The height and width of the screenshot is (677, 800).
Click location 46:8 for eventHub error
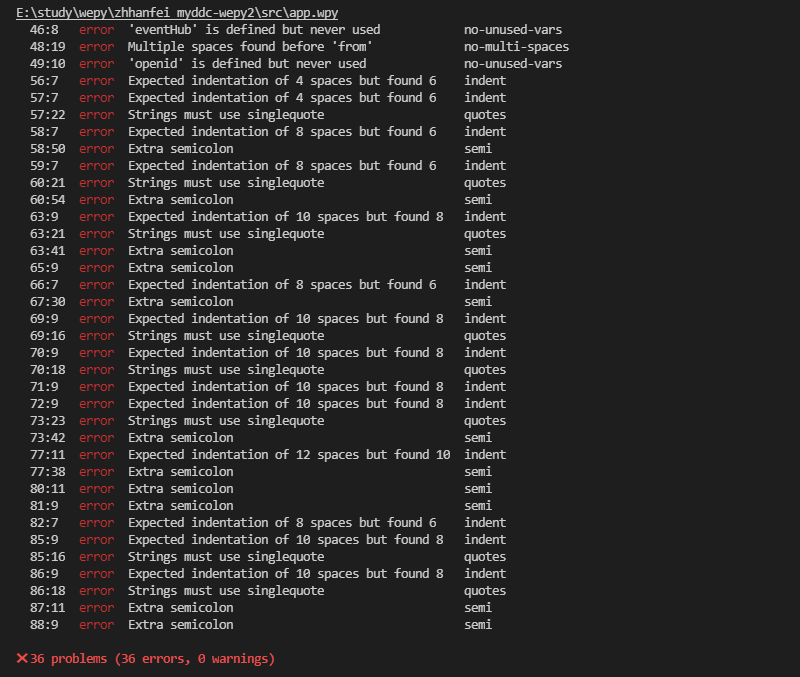point(44,30)
